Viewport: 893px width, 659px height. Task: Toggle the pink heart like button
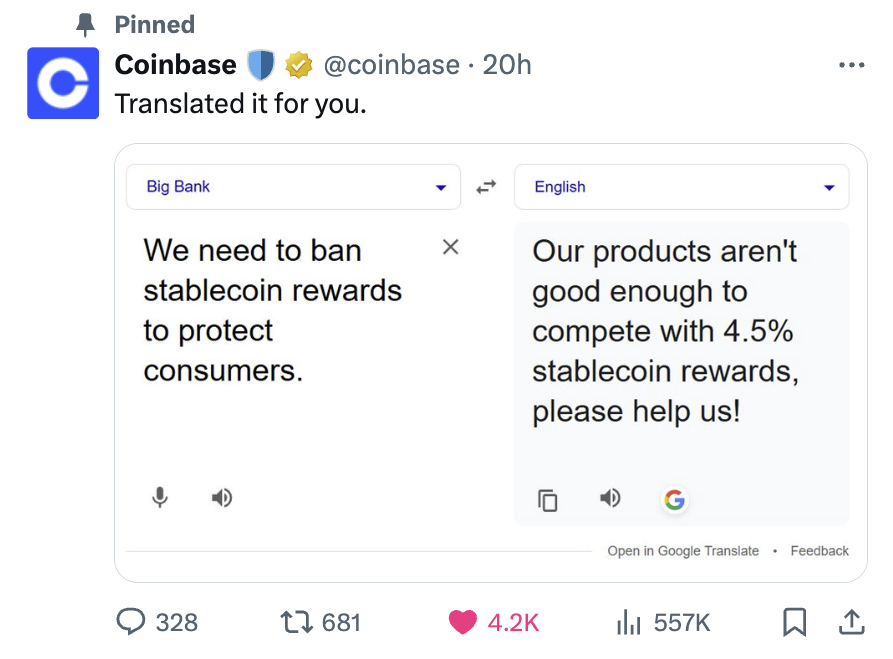[462, 622]
